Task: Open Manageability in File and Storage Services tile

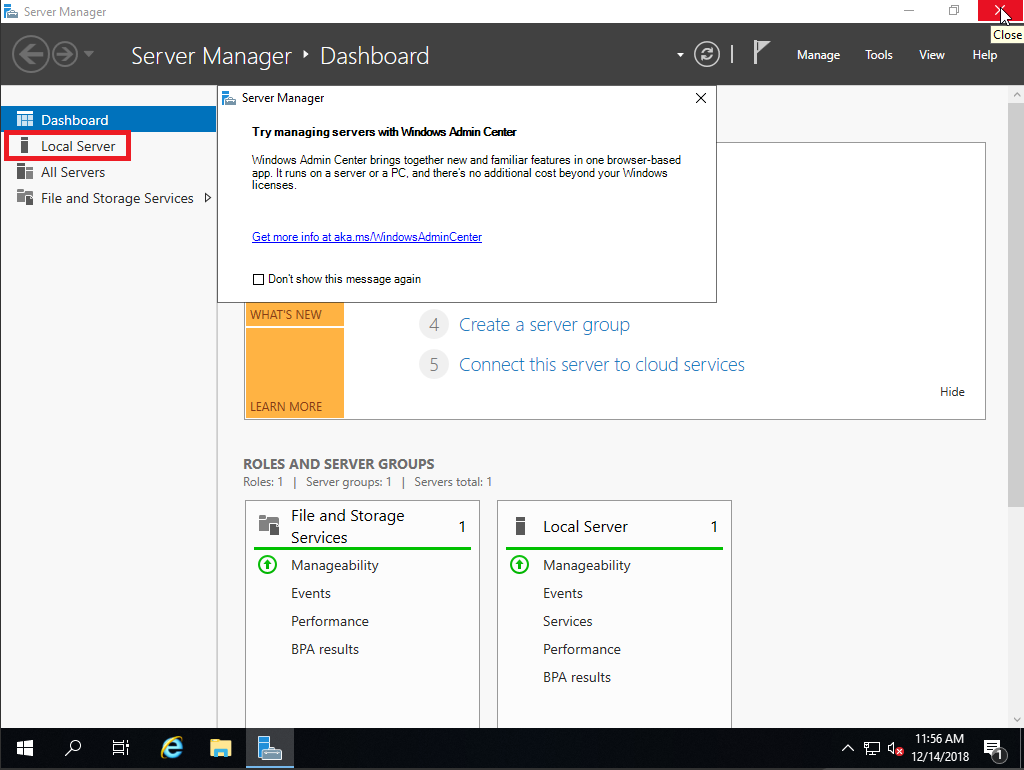Action: [x=334, y=566]
